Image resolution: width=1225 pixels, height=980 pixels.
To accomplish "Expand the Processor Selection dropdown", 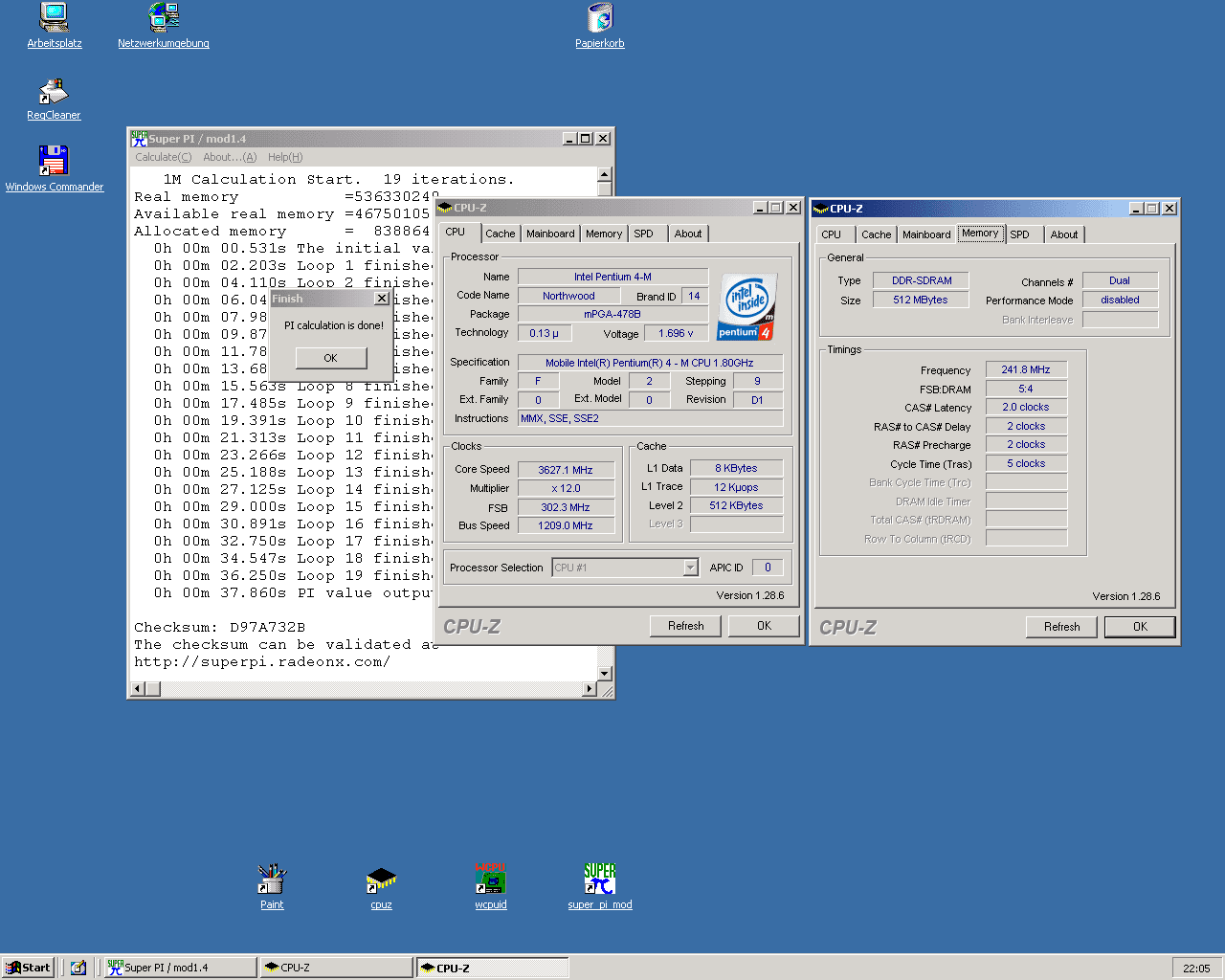I will point(690,568).
